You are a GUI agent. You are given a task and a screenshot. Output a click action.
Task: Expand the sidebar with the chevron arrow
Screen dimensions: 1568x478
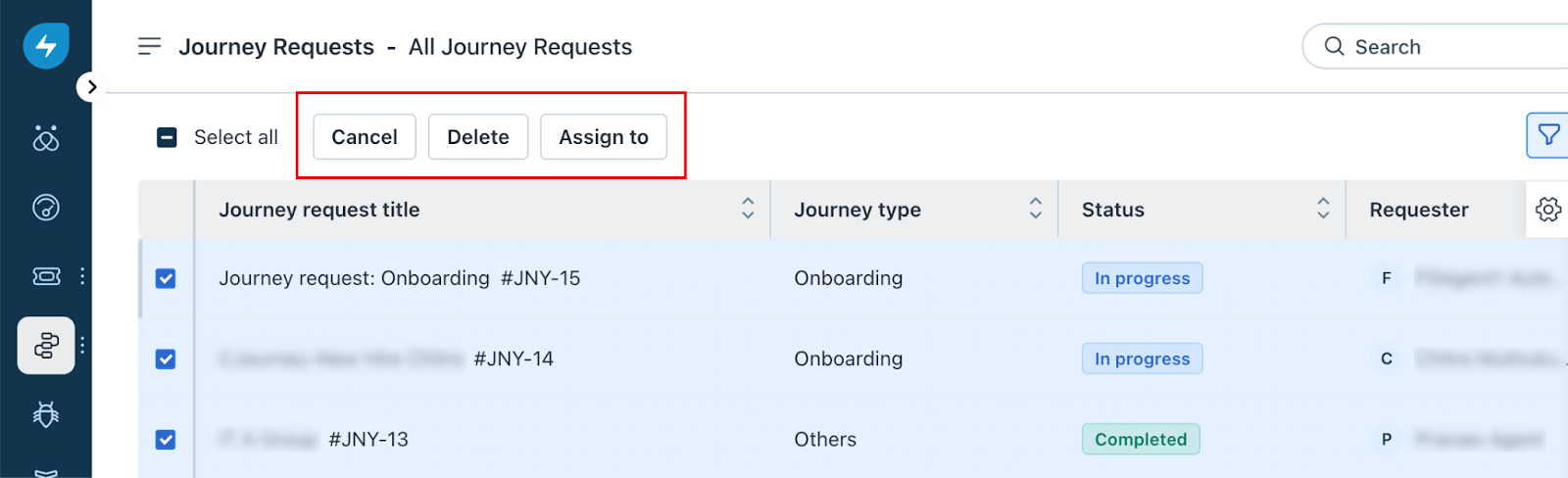[91, 87]
